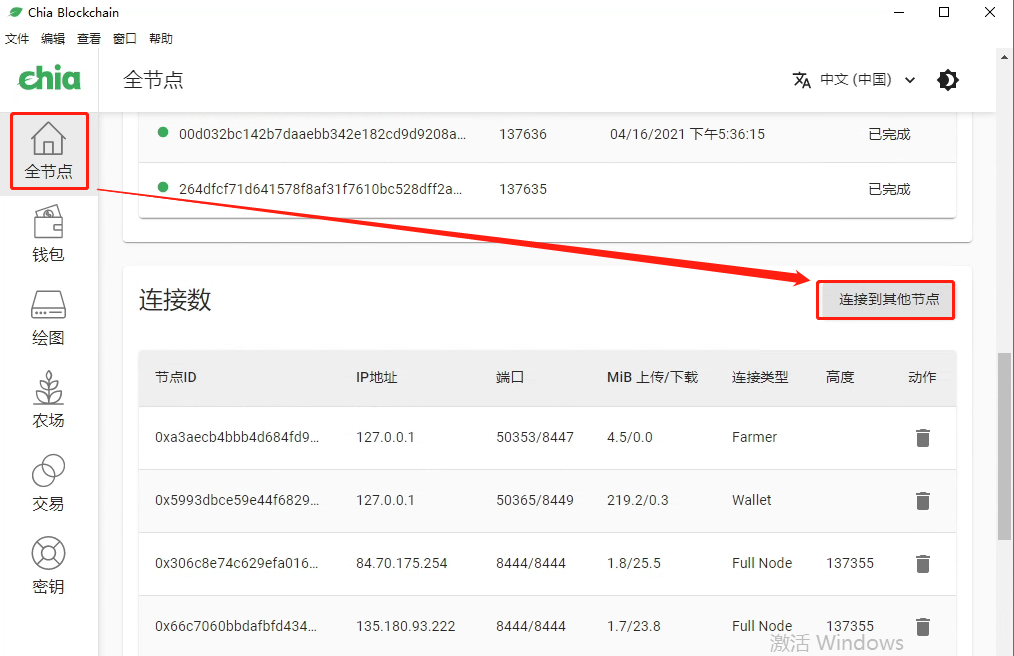Delete the Wallet connection with trash icon
Viewport: 1014px width, 656px height.
point(922,500)
